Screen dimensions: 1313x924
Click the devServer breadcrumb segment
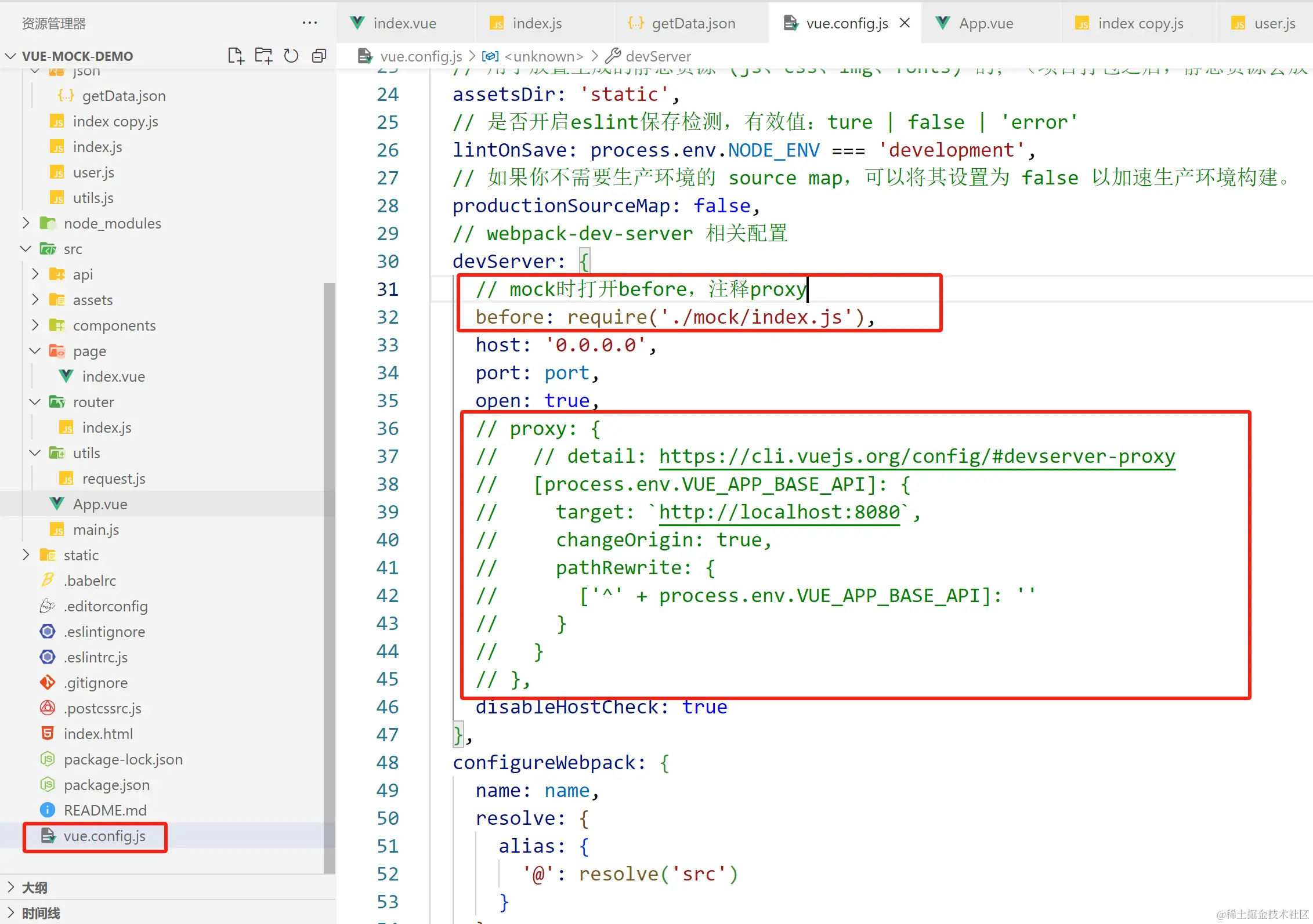pos(659,56)
